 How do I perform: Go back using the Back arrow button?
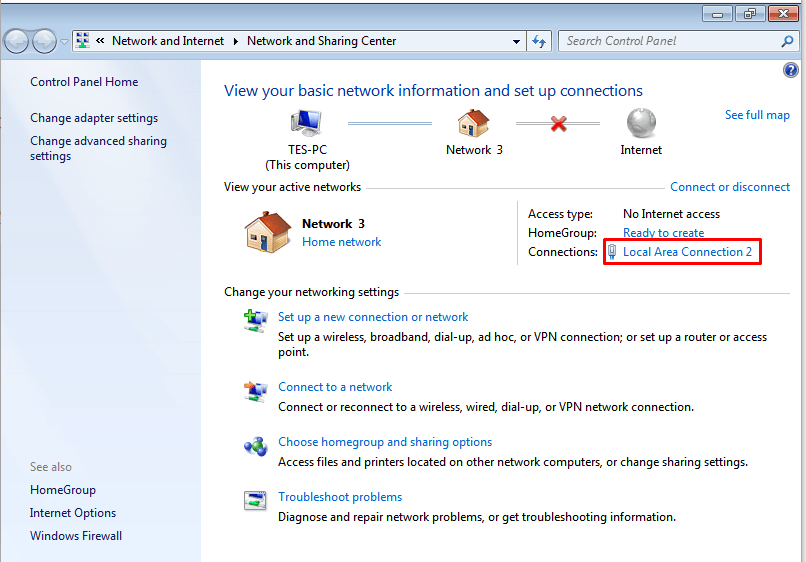18,41
